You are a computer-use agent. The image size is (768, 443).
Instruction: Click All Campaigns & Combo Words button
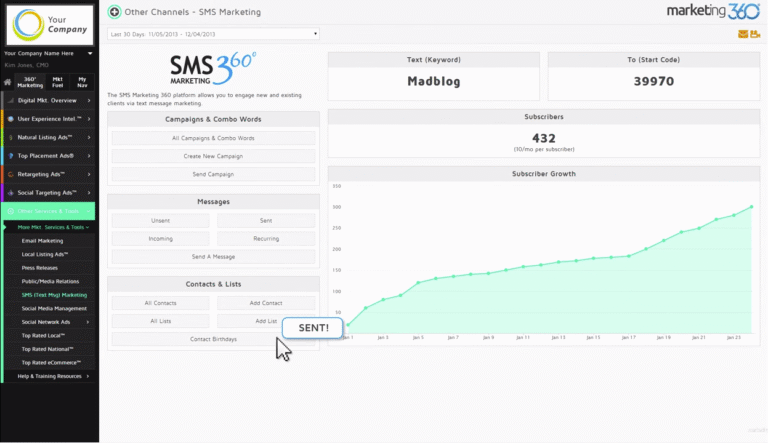click(x=213, y=138)
